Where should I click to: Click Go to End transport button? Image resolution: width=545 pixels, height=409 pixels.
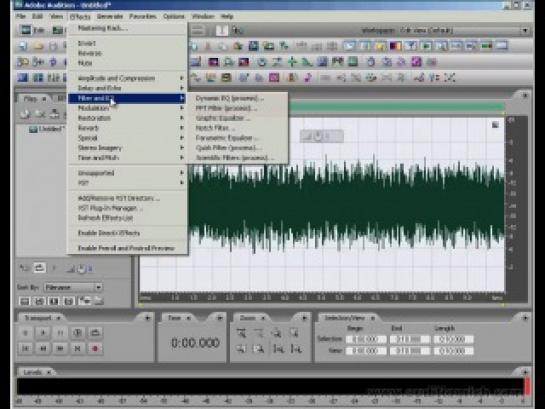(x=78, y=348)
